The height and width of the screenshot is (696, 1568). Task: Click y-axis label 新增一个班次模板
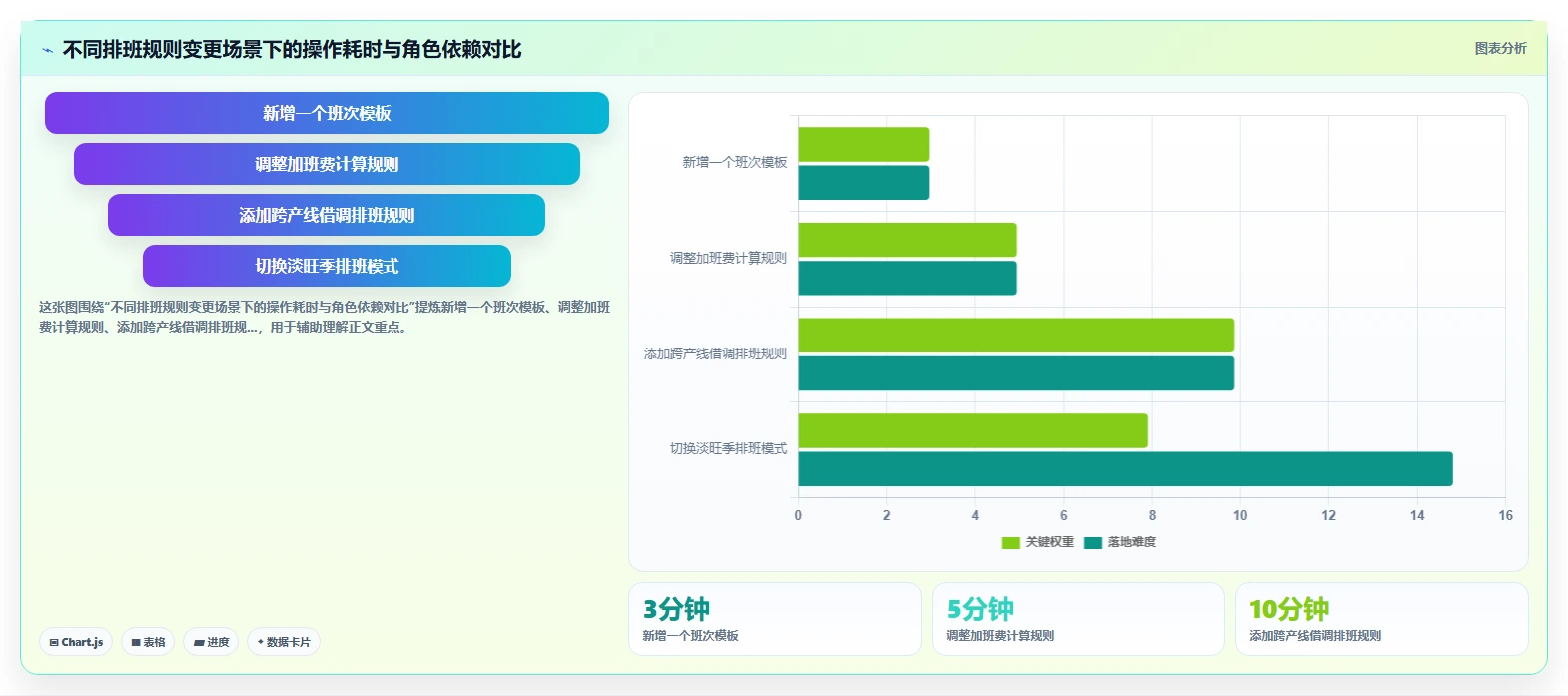coord(735,162)
